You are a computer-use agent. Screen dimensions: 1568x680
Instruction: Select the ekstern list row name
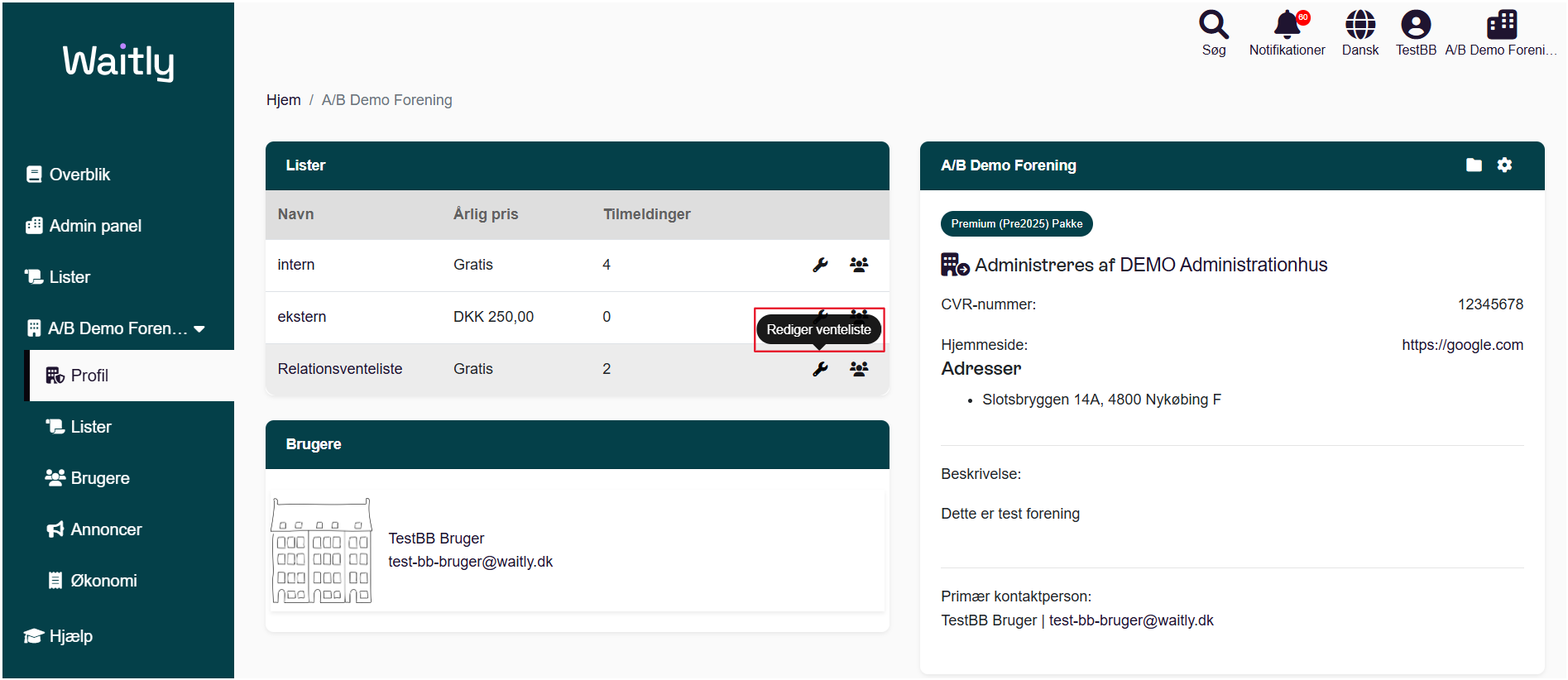(302, 317)
